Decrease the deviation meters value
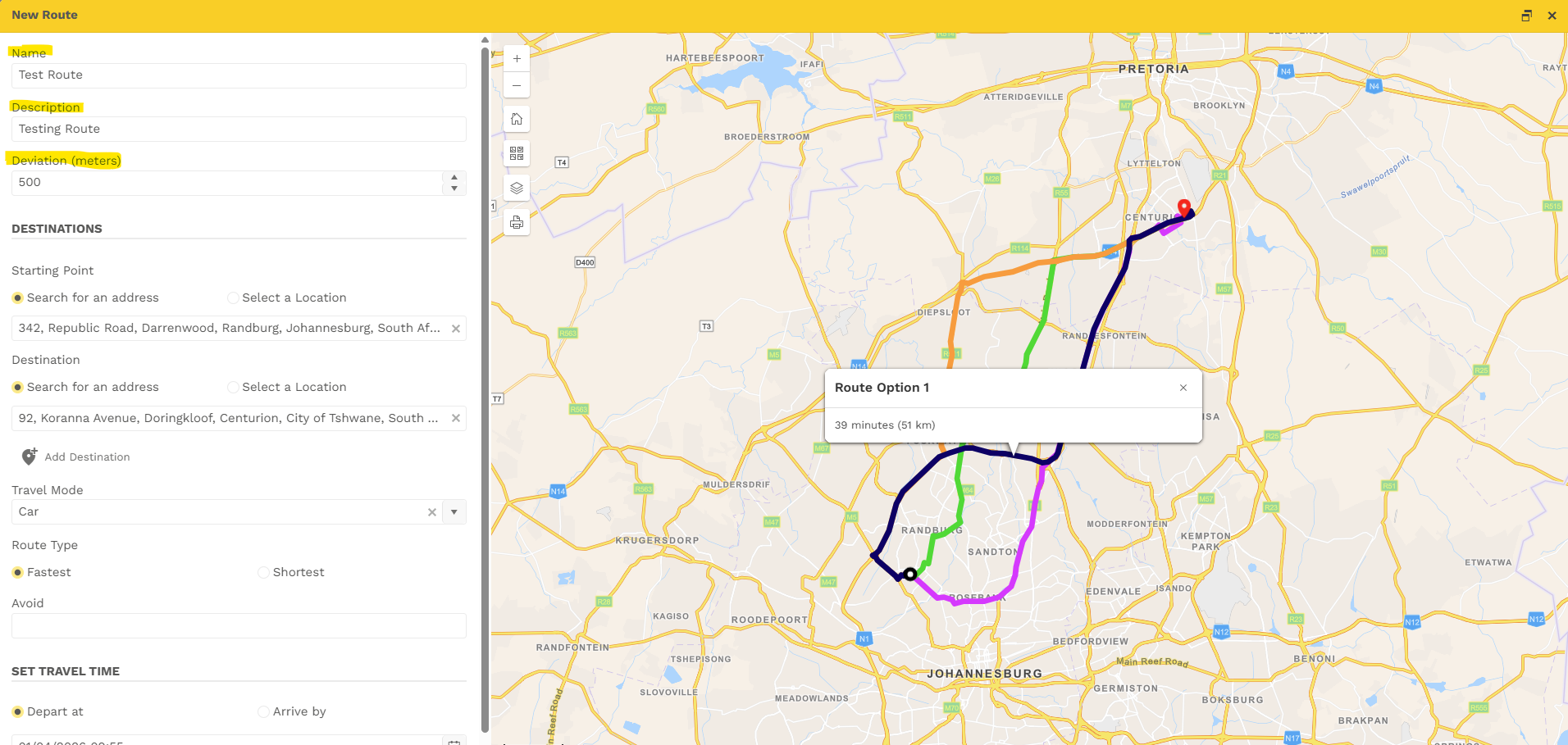Viewport: 1568px width, 745px height. pyautogui.click(x=454, y=189)
